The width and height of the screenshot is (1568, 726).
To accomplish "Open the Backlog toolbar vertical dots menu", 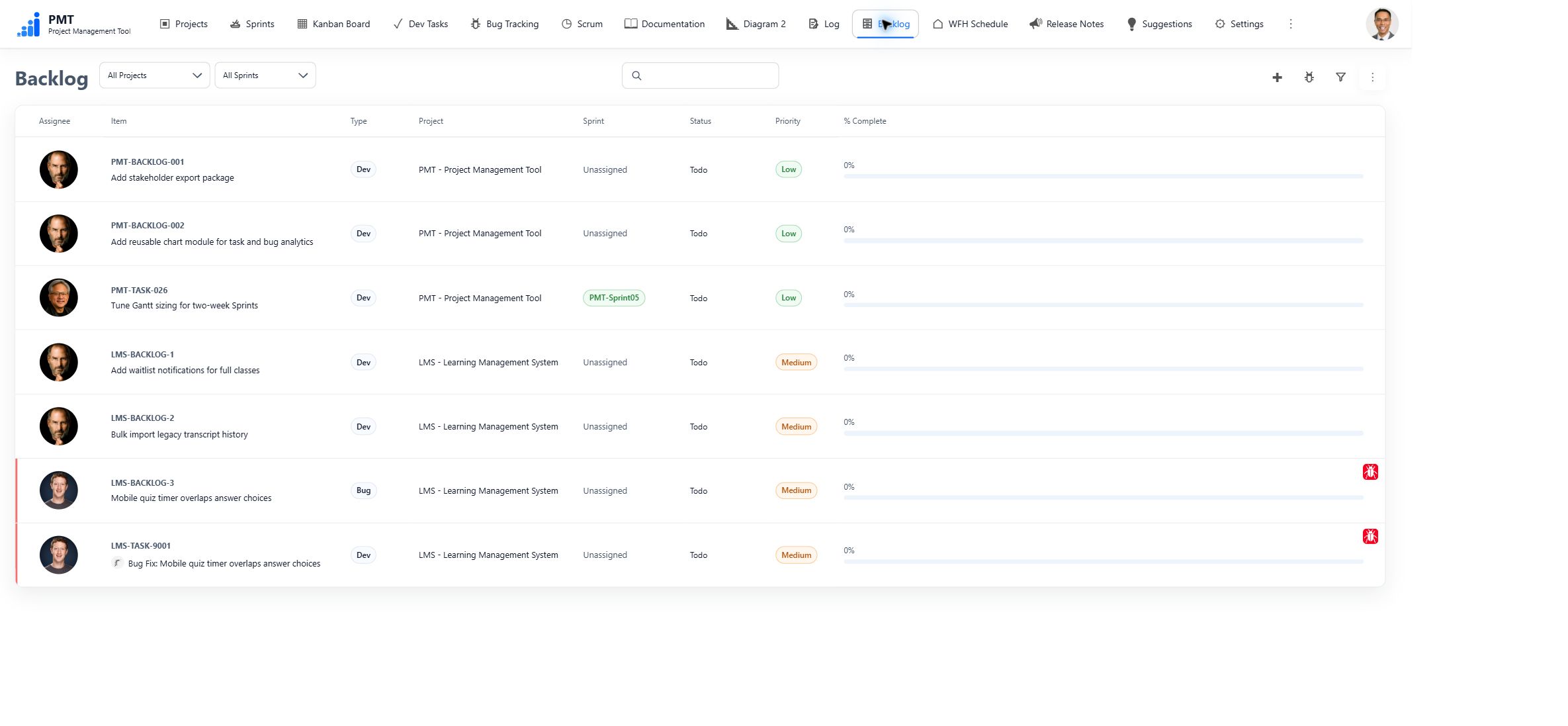I will (1372, 77).
